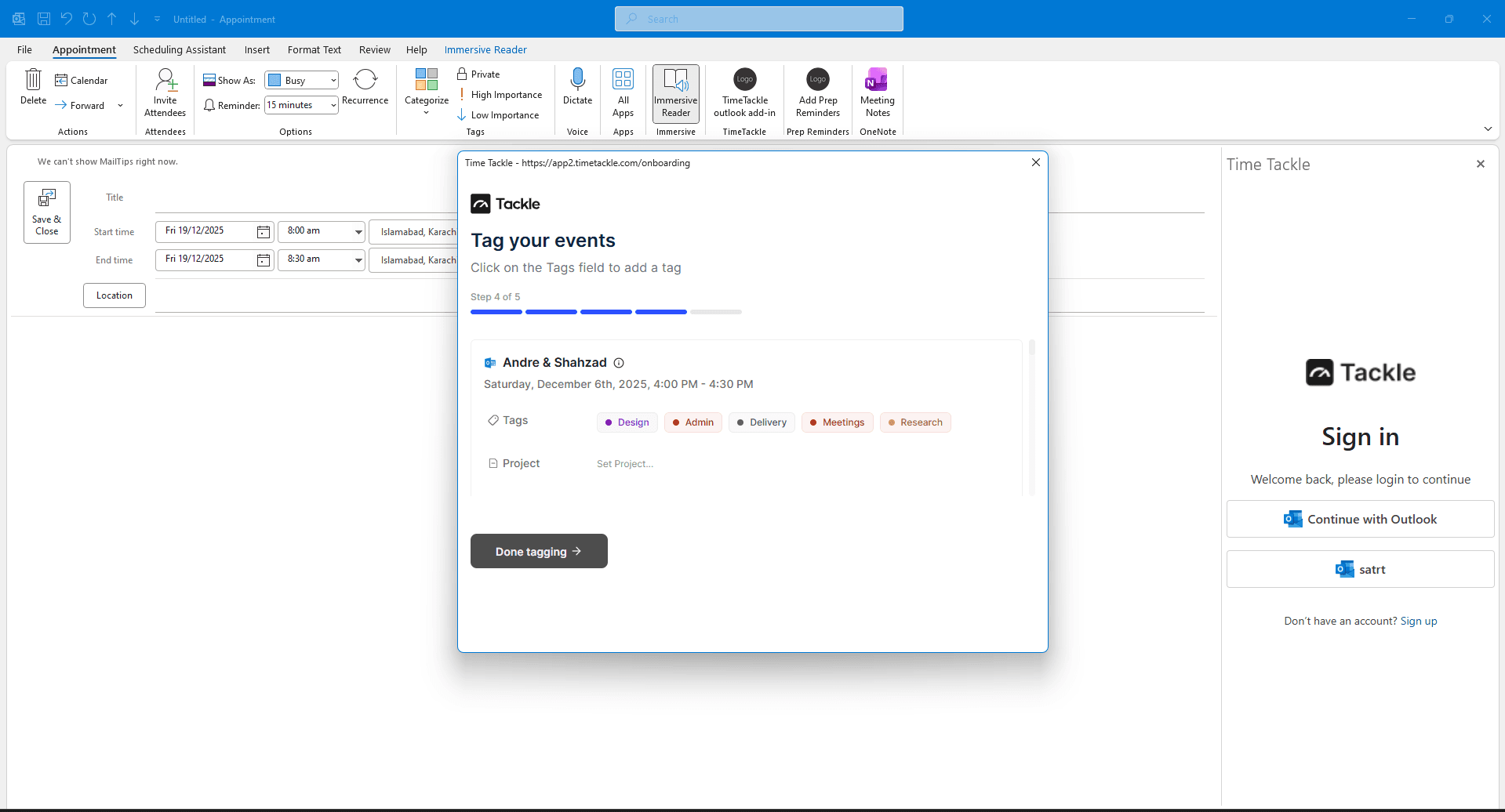Screen dimensions: 1505x812
Task: Click the Sign up link
Action: [1419, 621]
